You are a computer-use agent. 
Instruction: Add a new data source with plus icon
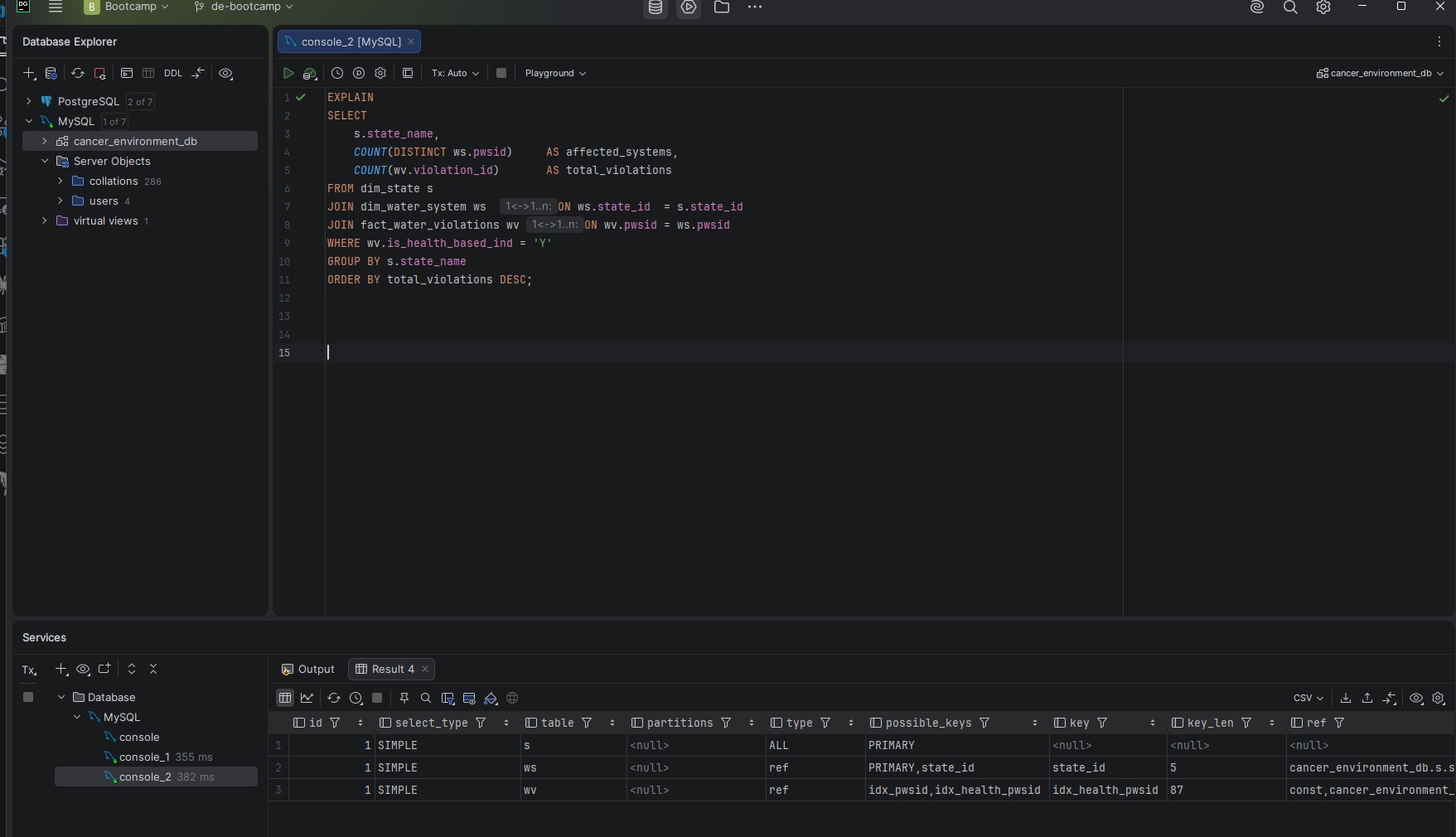(29, 73)
